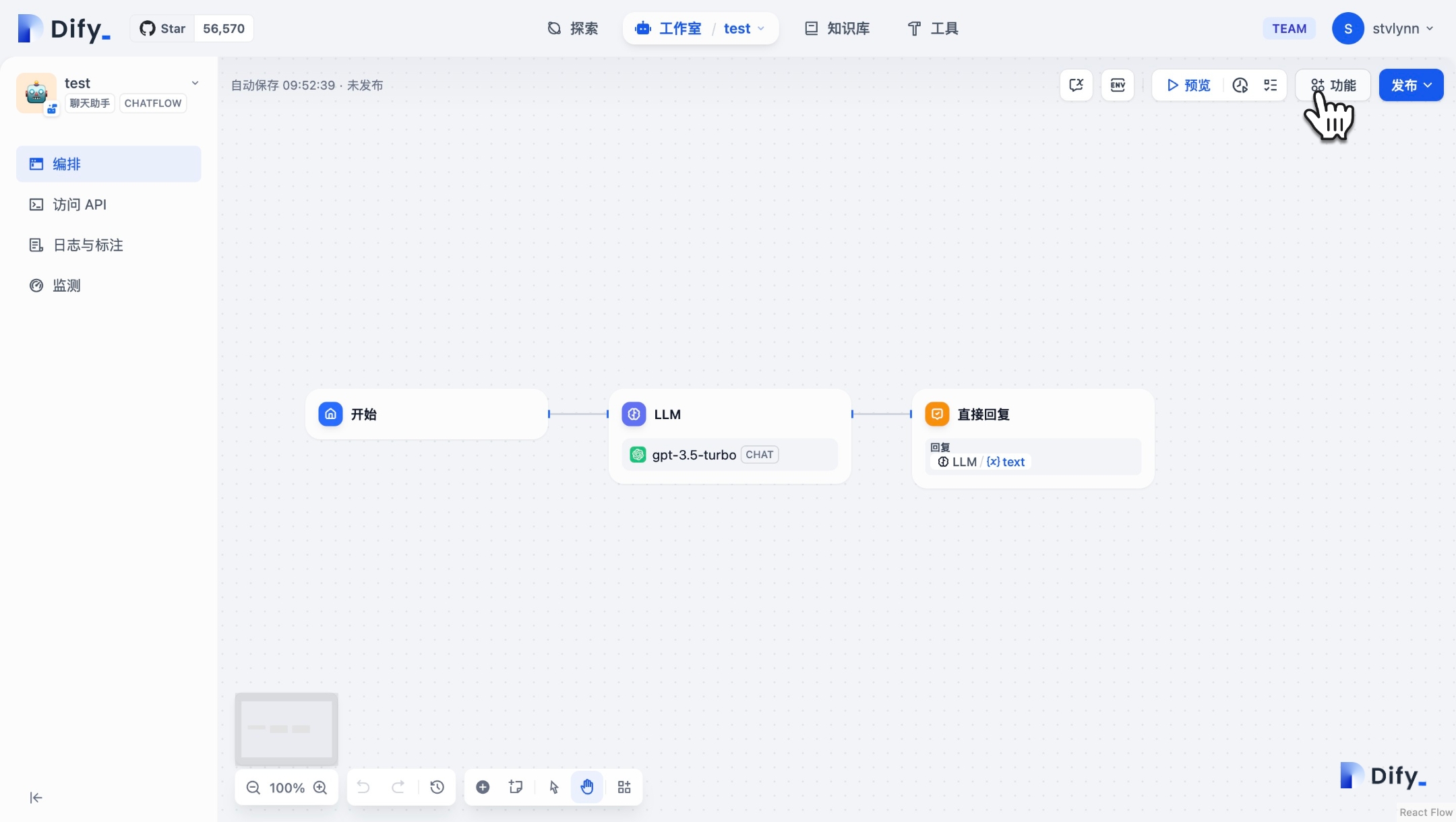Open the 知识库 knowledge tab
The image size is (1456, 822).
pyautogui.click(x=837, y=28)
